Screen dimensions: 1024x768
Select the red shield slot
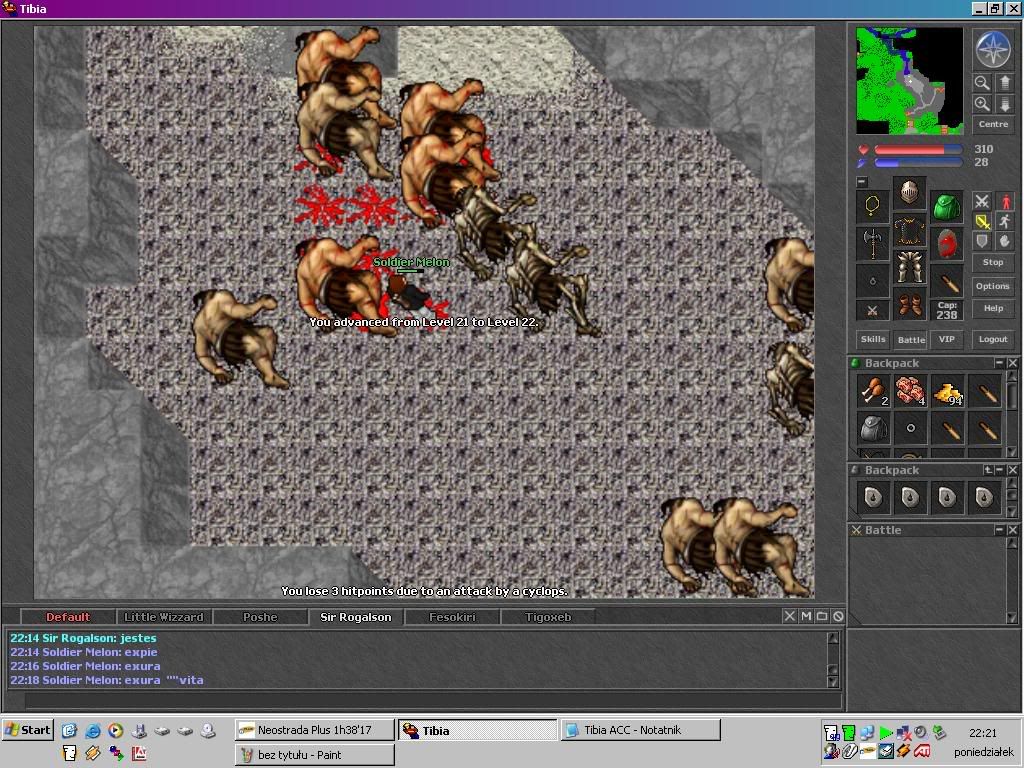tap(947, 244)
